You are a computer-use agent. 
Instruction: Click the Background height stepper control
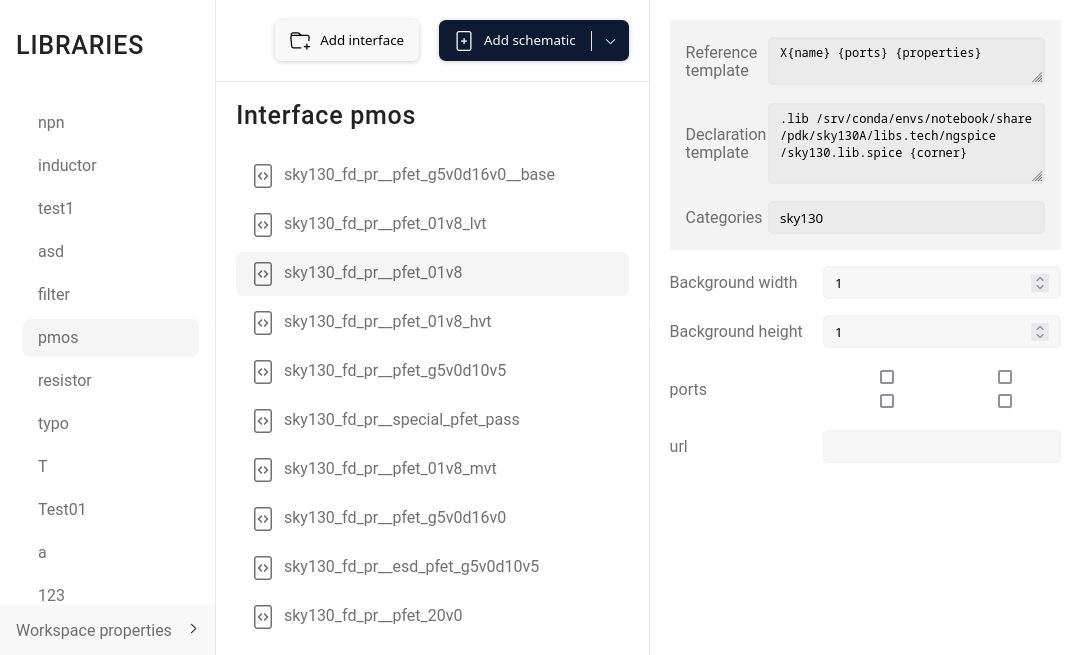(1040, 332)
